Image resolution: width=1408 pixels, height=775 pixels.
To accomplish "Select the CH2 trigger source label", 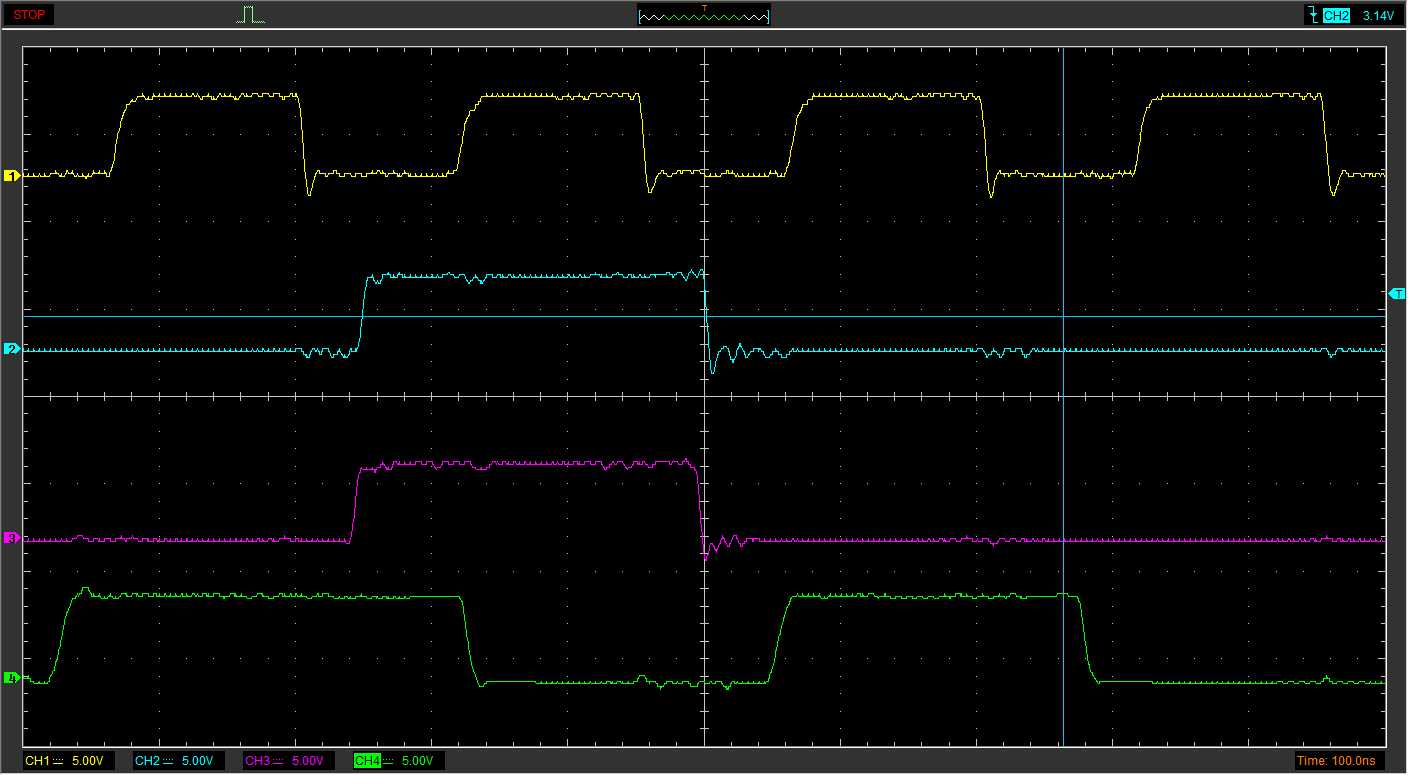I will tap(1336, 16).
